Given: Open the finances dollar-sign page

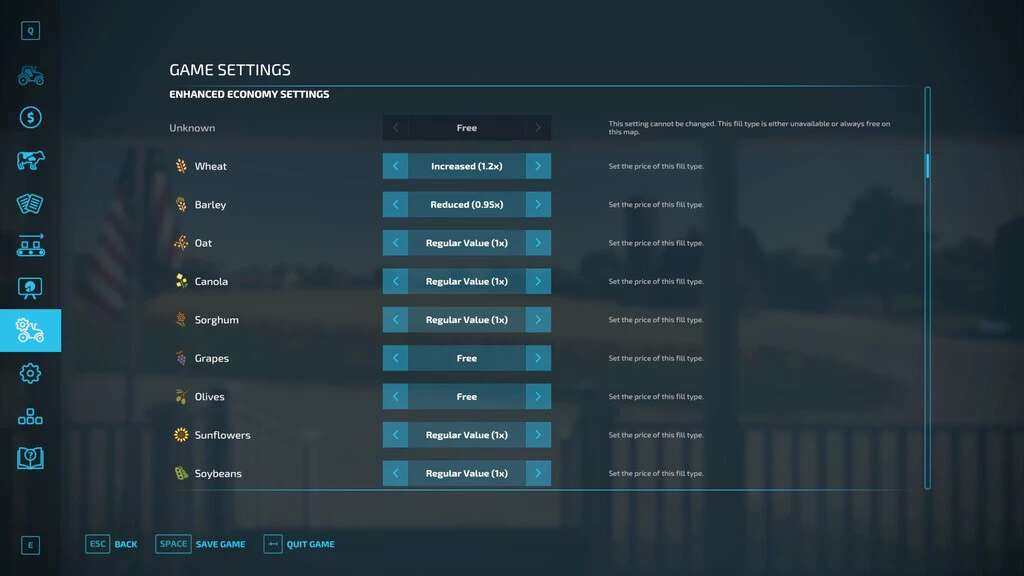Looking at the screenshot, I should (30, 118).
